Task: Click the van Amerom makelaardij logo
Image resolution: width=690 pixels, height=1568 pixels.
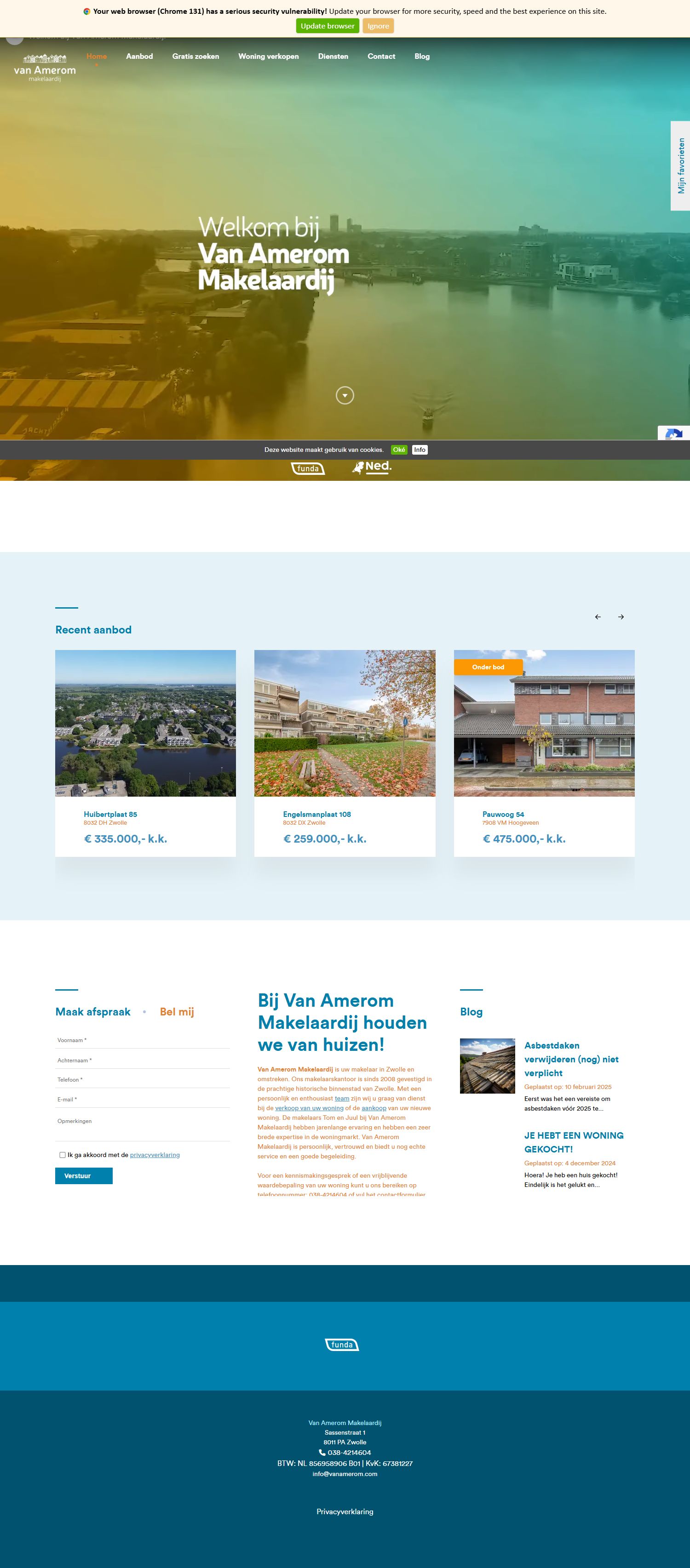Action: point(45,68)
